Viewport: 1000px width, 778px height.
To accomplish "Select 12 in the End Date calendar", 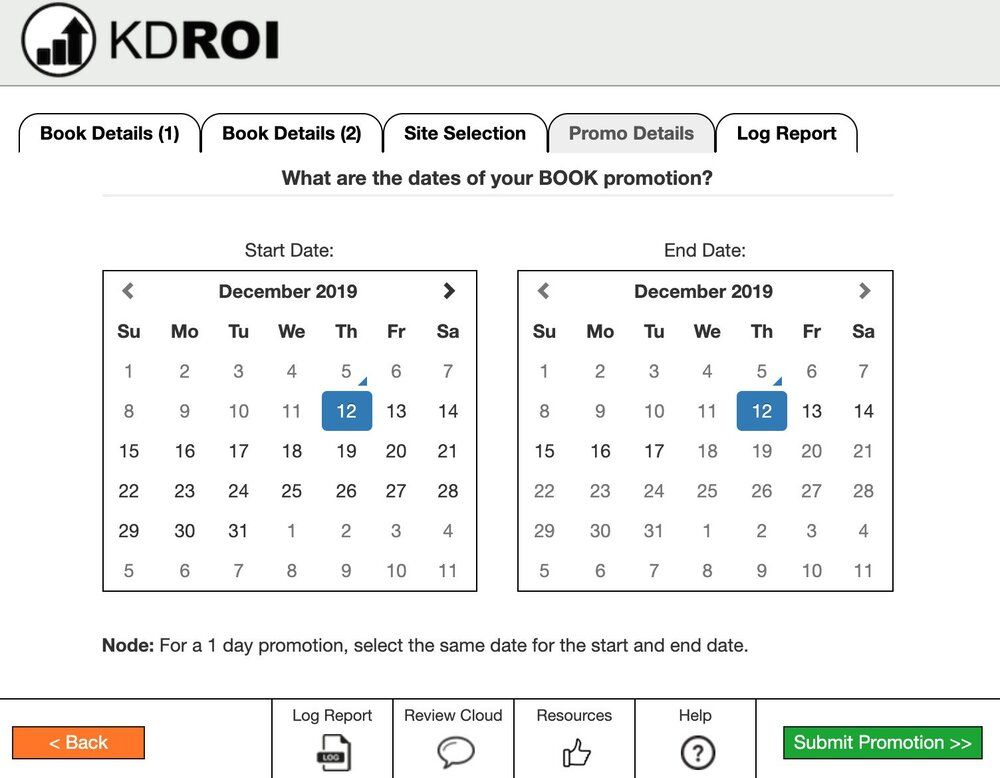I will tap(761, 411).
